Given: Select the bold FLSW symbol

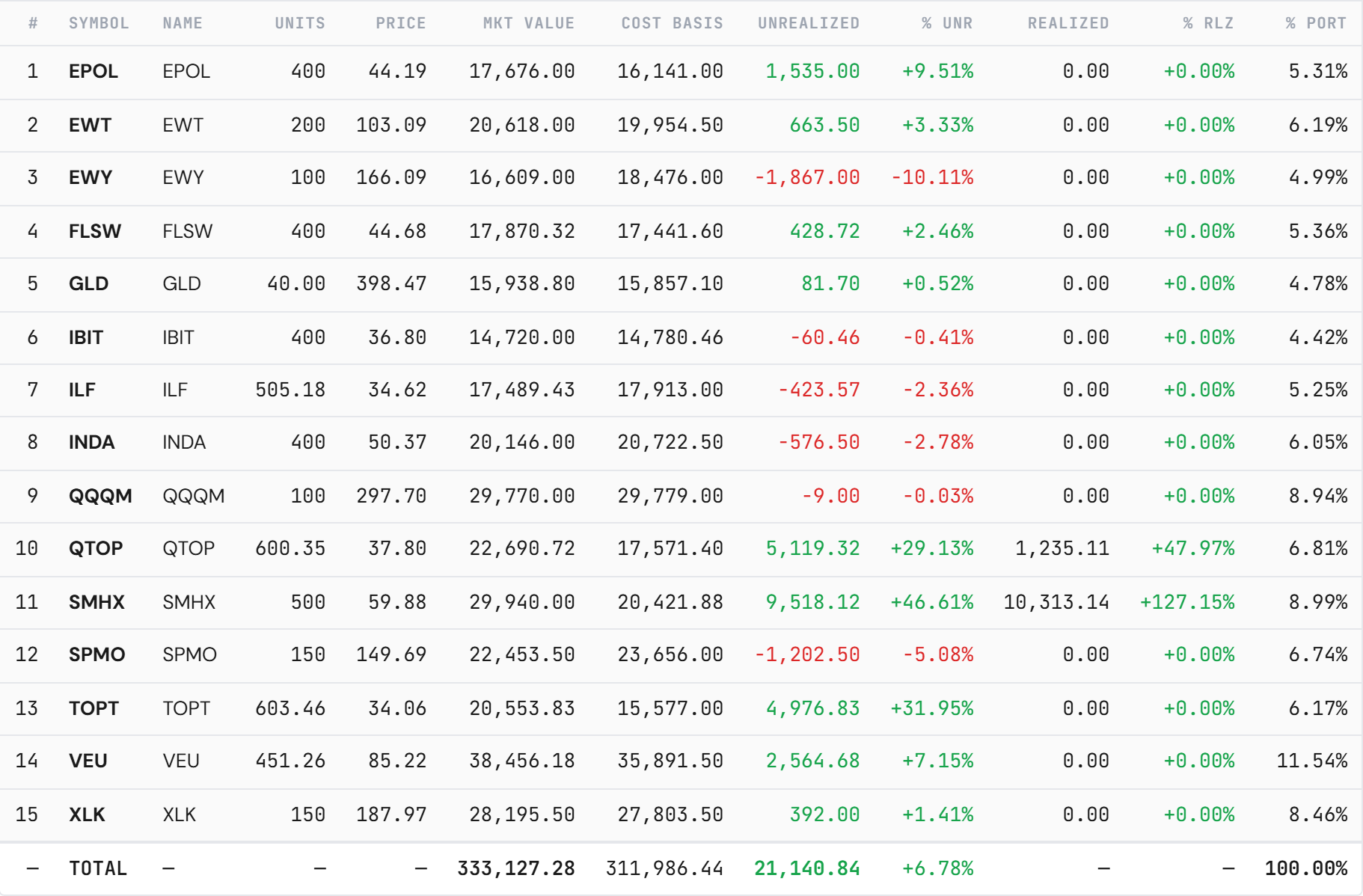Looking at the screenshot, I should click(95, 231).
